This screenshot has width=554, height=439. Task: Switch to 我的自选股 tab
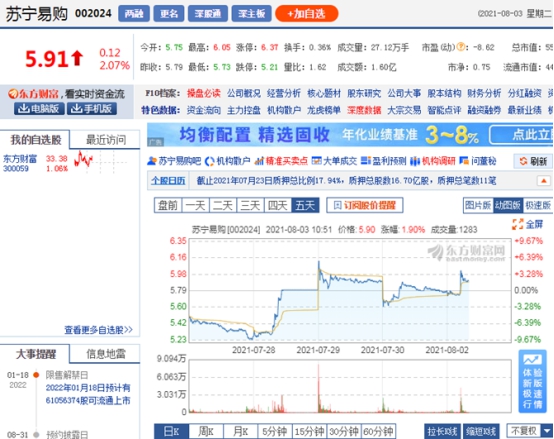(35, 140)
